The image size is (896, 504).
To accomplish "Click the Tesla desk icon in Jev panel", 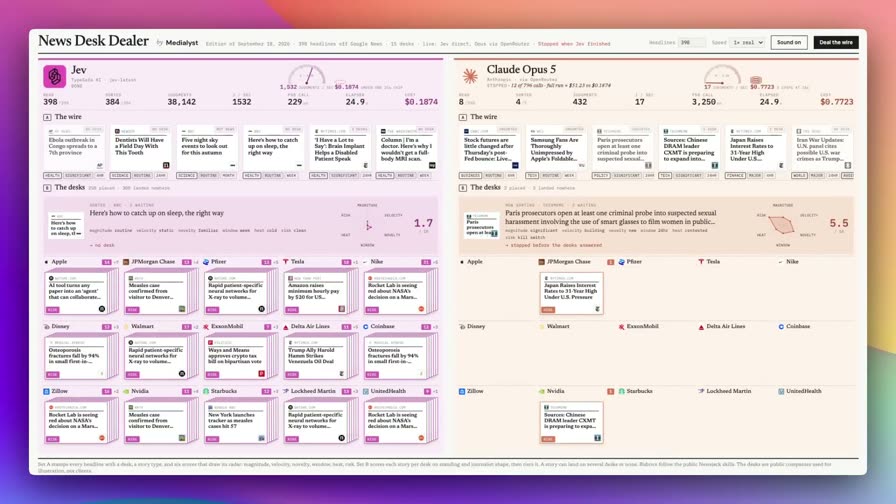I will [x=286, y=262].
